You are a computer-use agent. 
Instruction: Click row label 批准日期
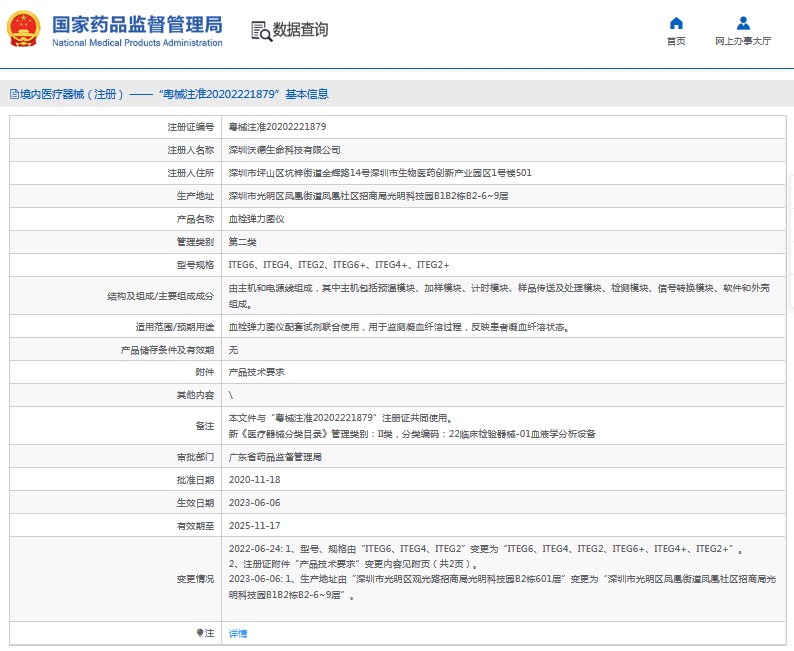(195, 479)
